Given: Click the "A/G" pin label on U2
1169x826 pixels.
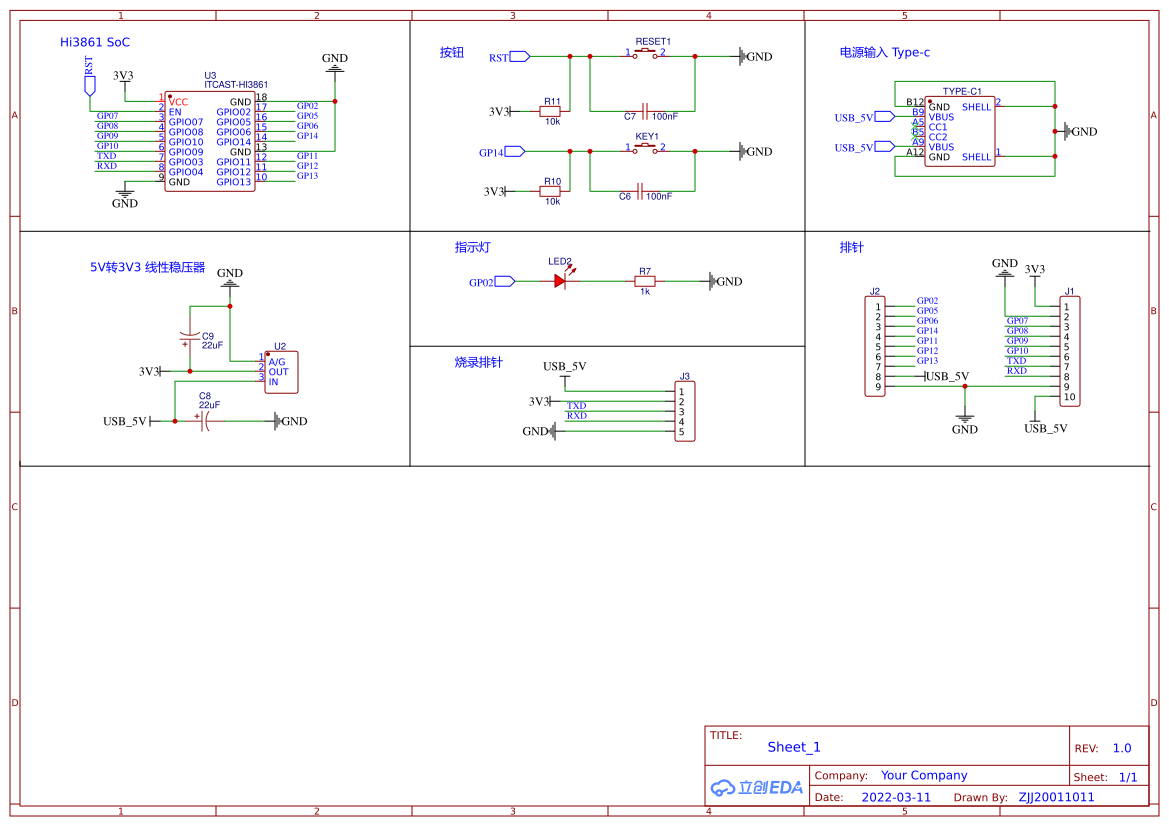Looking at the screenshot, I should coord(277,362).
